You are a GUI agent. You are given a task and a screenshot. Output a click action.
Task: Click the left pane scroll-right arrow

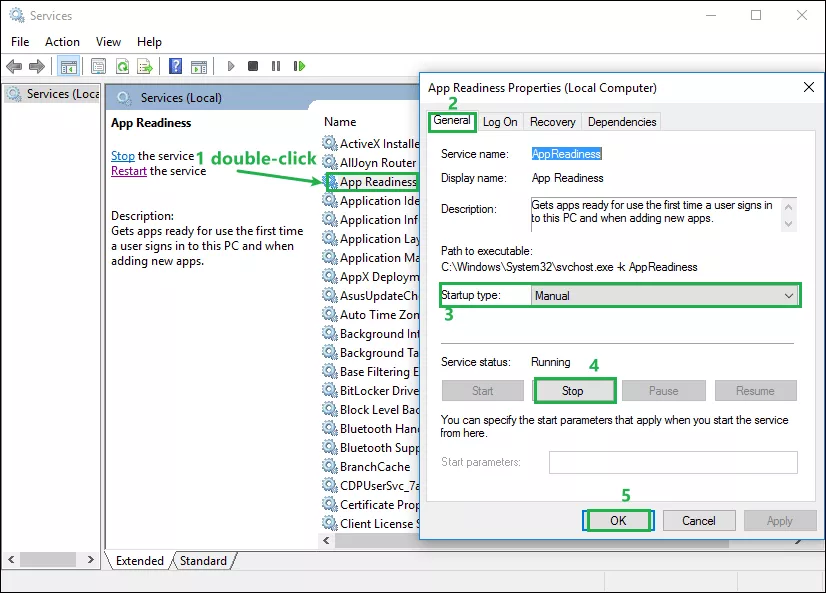pos(91,559)
